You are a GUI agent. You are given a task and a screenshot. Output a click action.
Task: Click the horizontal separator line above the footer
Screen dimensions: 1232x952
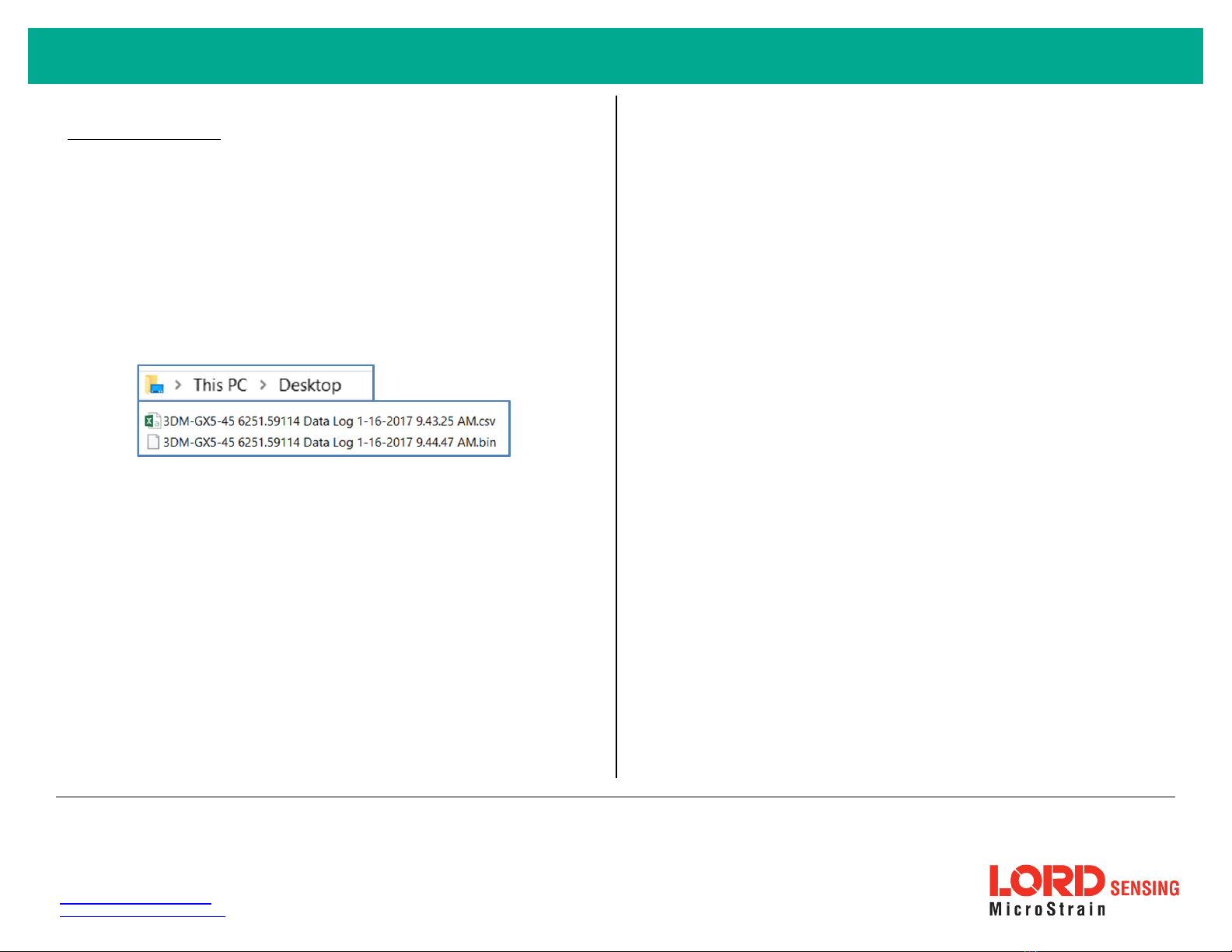coord(615,797)
